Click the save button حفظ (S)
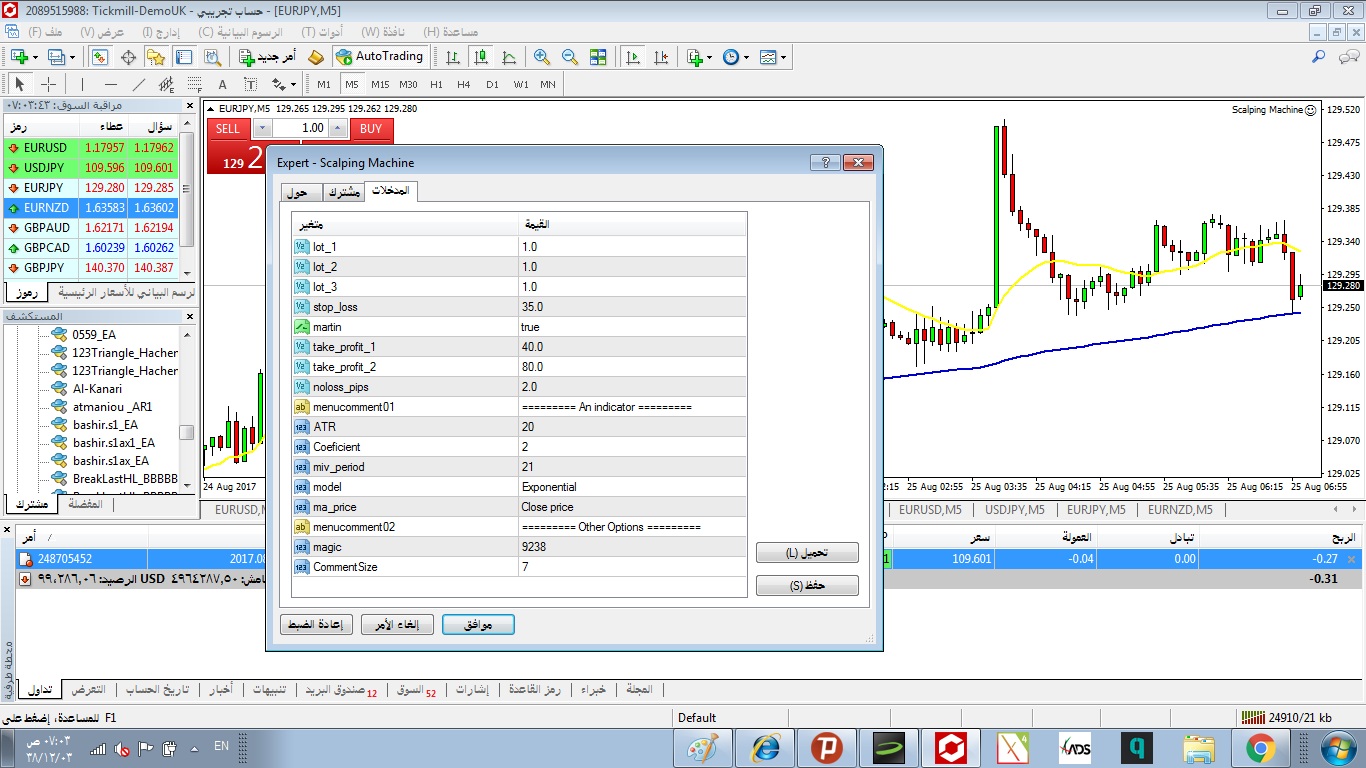 tap(807, 586)
